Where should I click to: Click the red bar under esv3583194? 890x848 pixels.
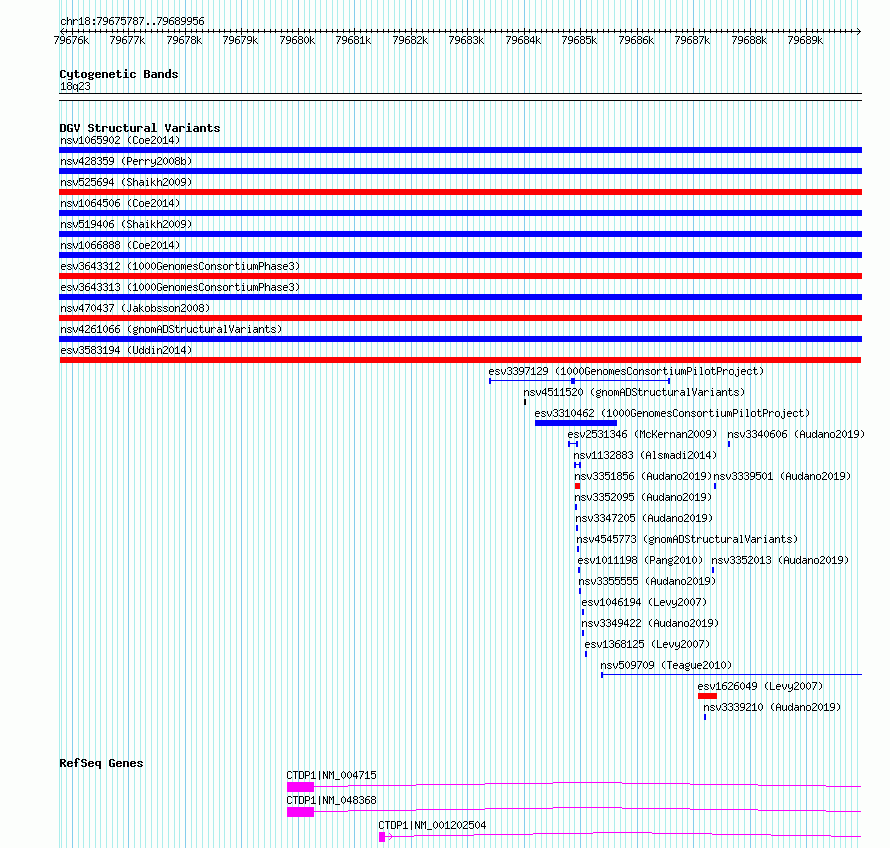460,360
